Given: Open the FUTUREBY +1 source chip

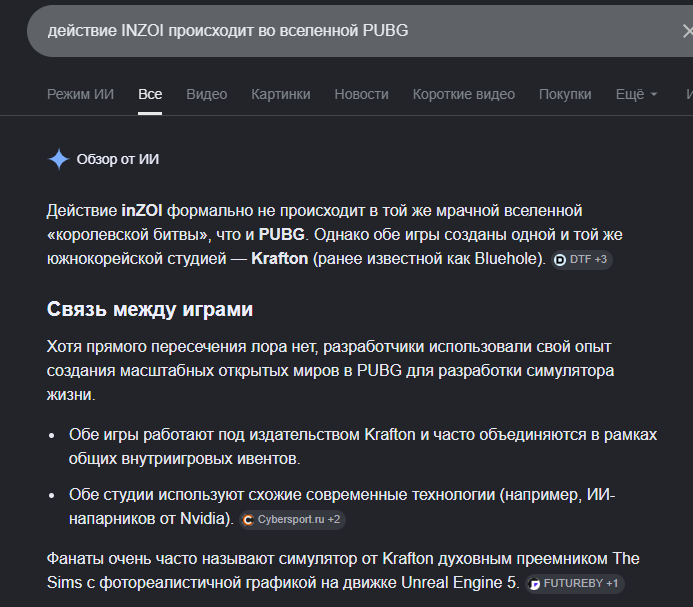Looking at the screenshot, I should 575,584.
